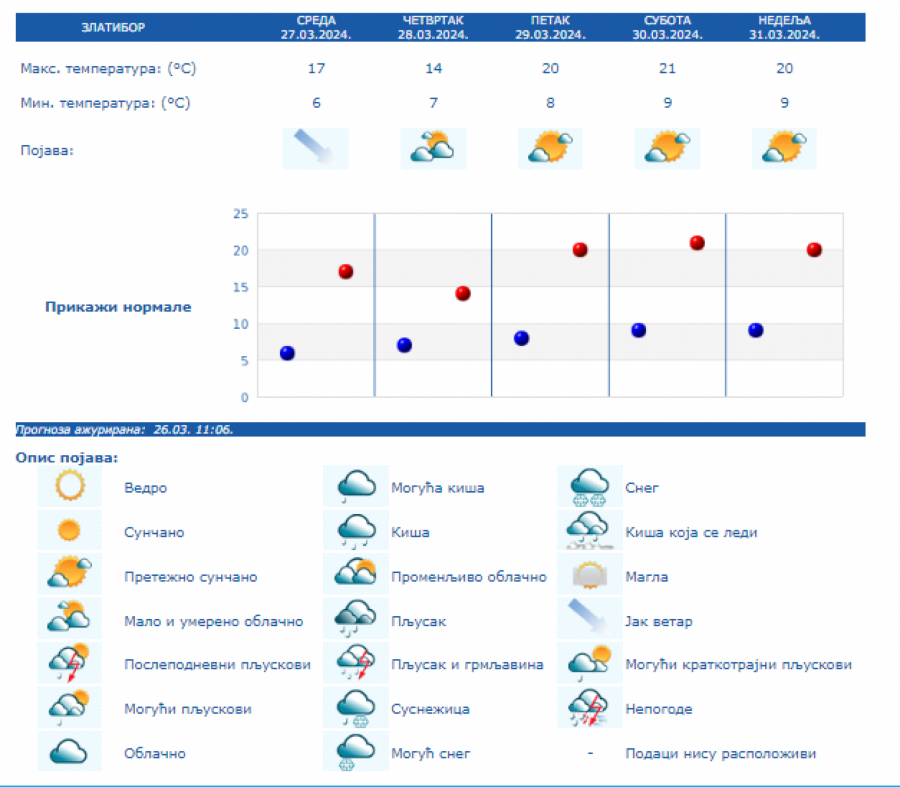Open the Прикажи нормале link

click(118, 307)
